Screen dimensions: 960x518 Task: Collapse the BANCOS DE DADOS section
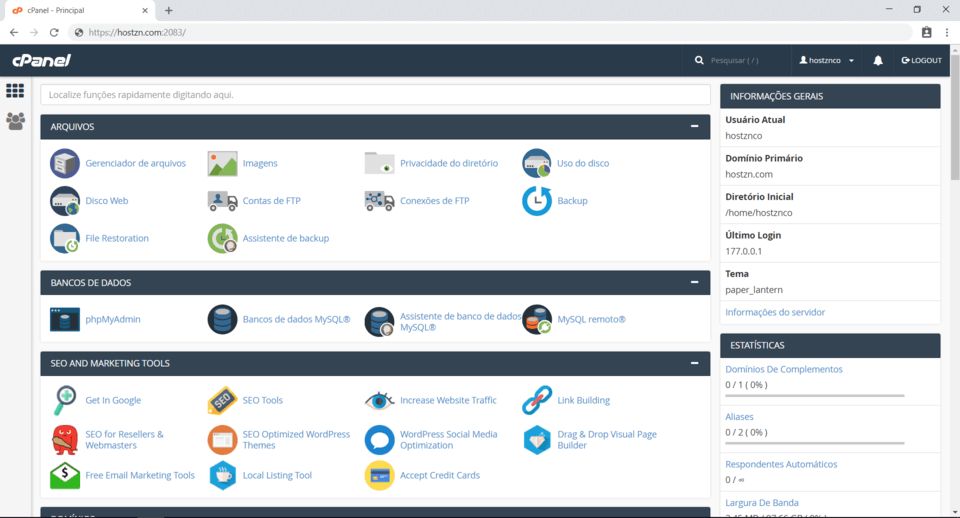(694, 282)
